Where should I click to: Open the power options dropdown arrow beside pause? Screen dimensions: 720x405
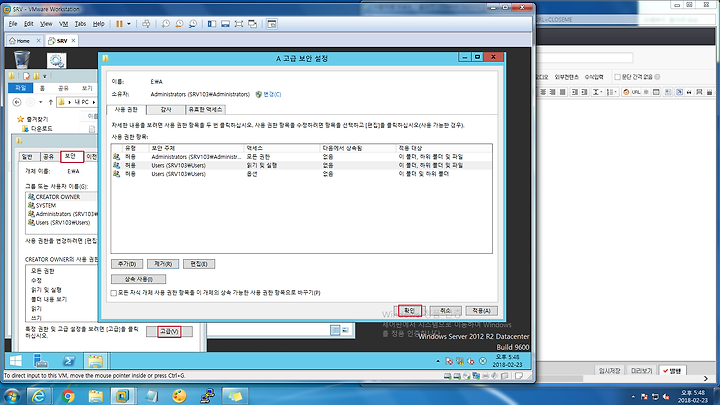click(129, 24)
